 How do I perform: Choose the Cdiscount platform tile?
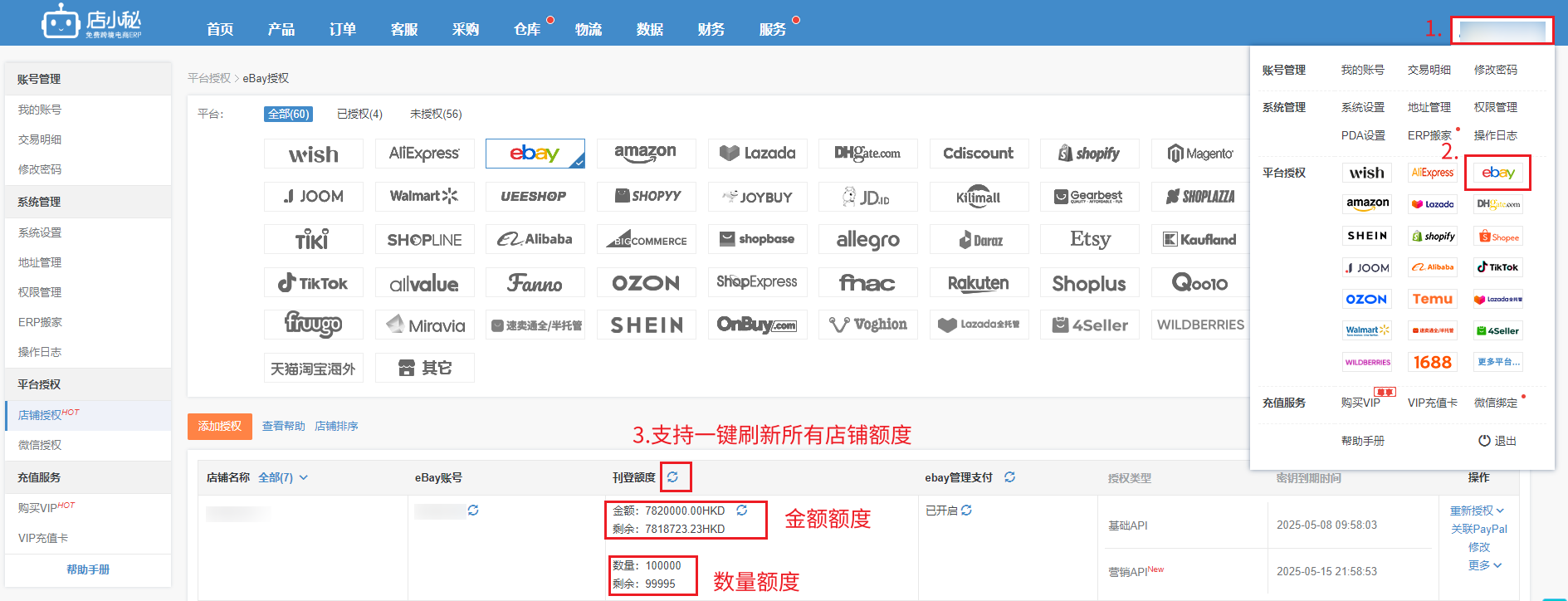[979, 154]
